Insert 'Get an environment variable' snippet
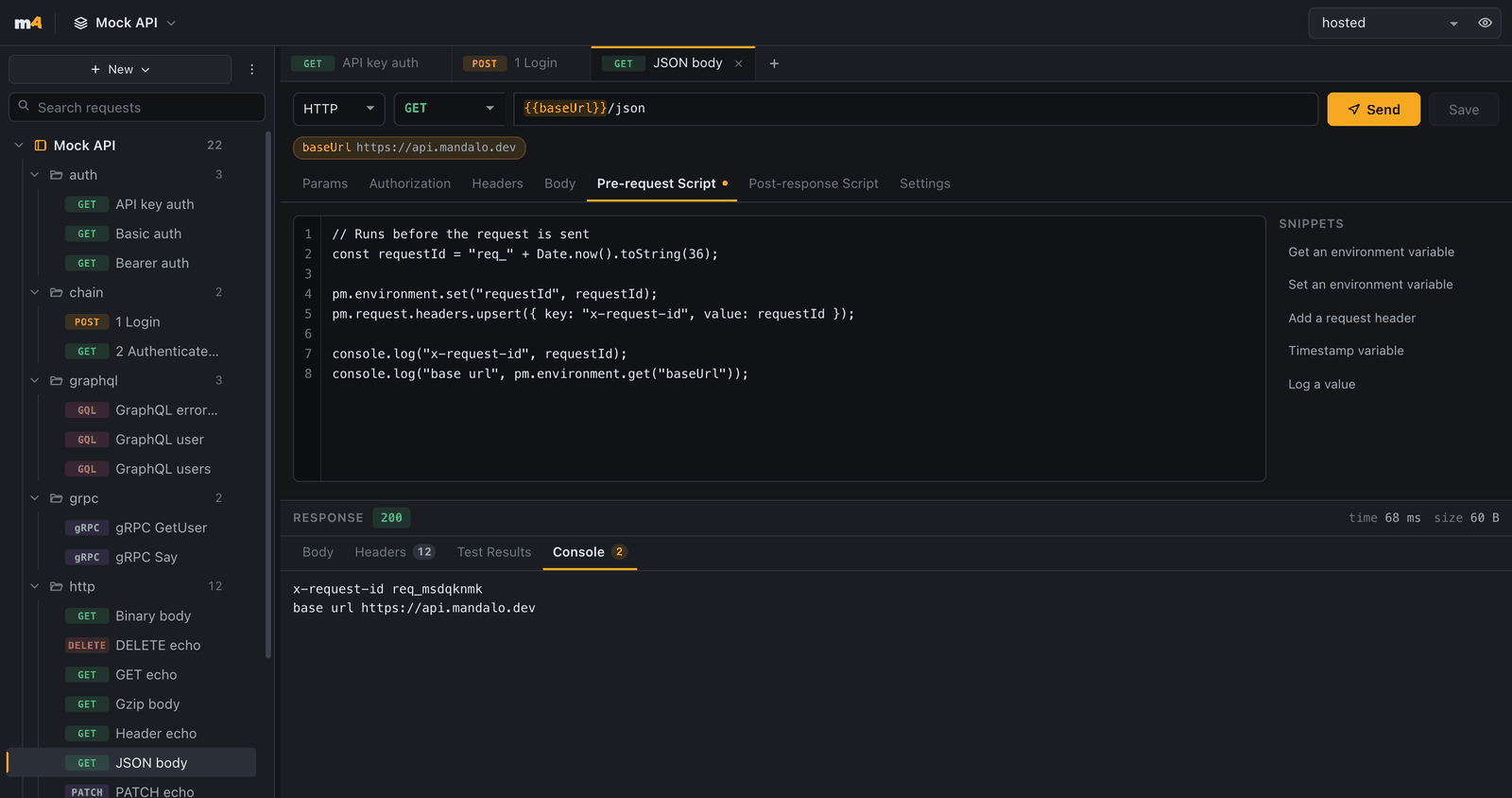Image resolution: width=1512 pixels, height=798 pixels. click(x=1371, y=252)
